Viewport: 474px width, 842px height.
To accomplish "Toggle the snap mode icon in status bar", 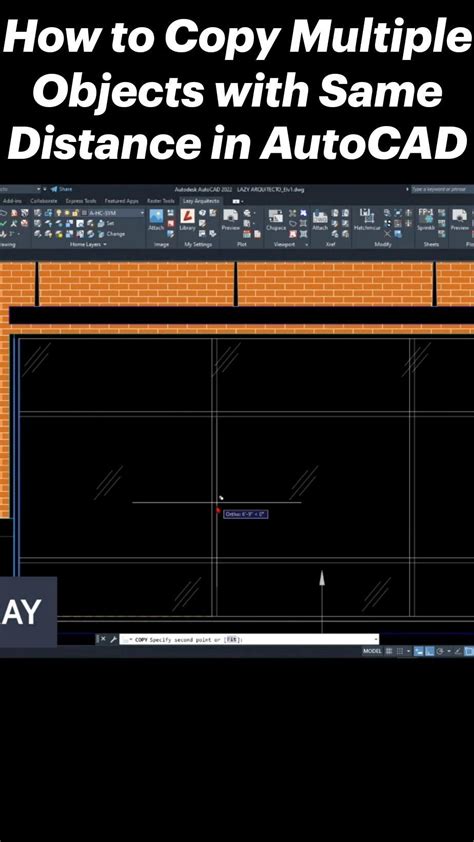I will click(400, 651).
